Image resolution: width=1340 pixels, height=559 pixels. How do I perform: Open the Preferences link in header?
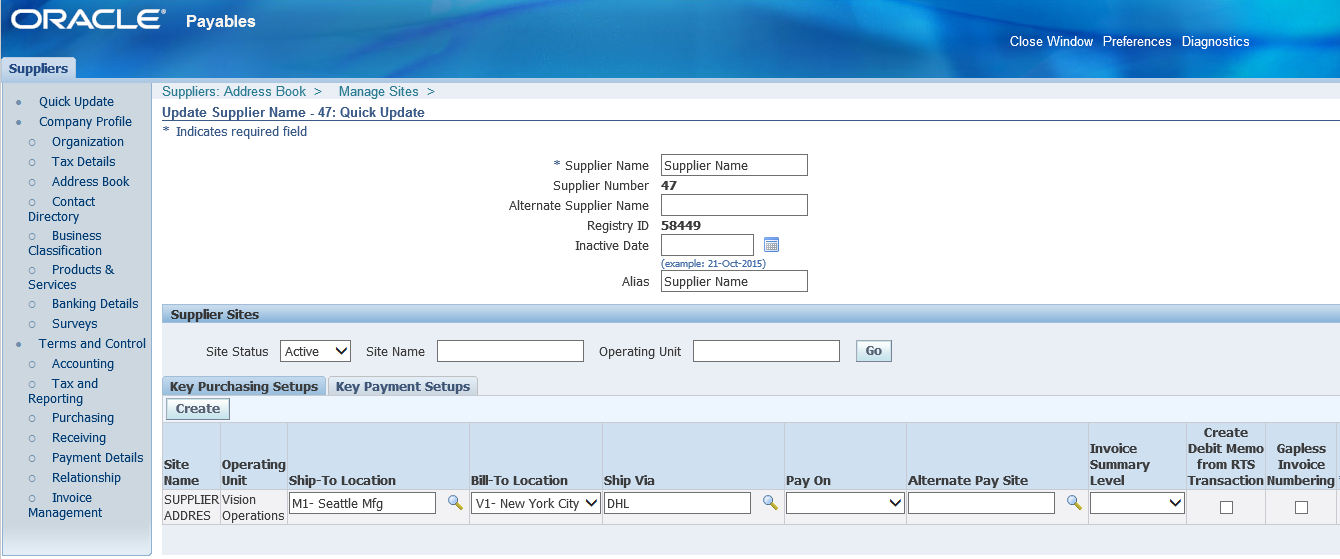(1137, 42)
